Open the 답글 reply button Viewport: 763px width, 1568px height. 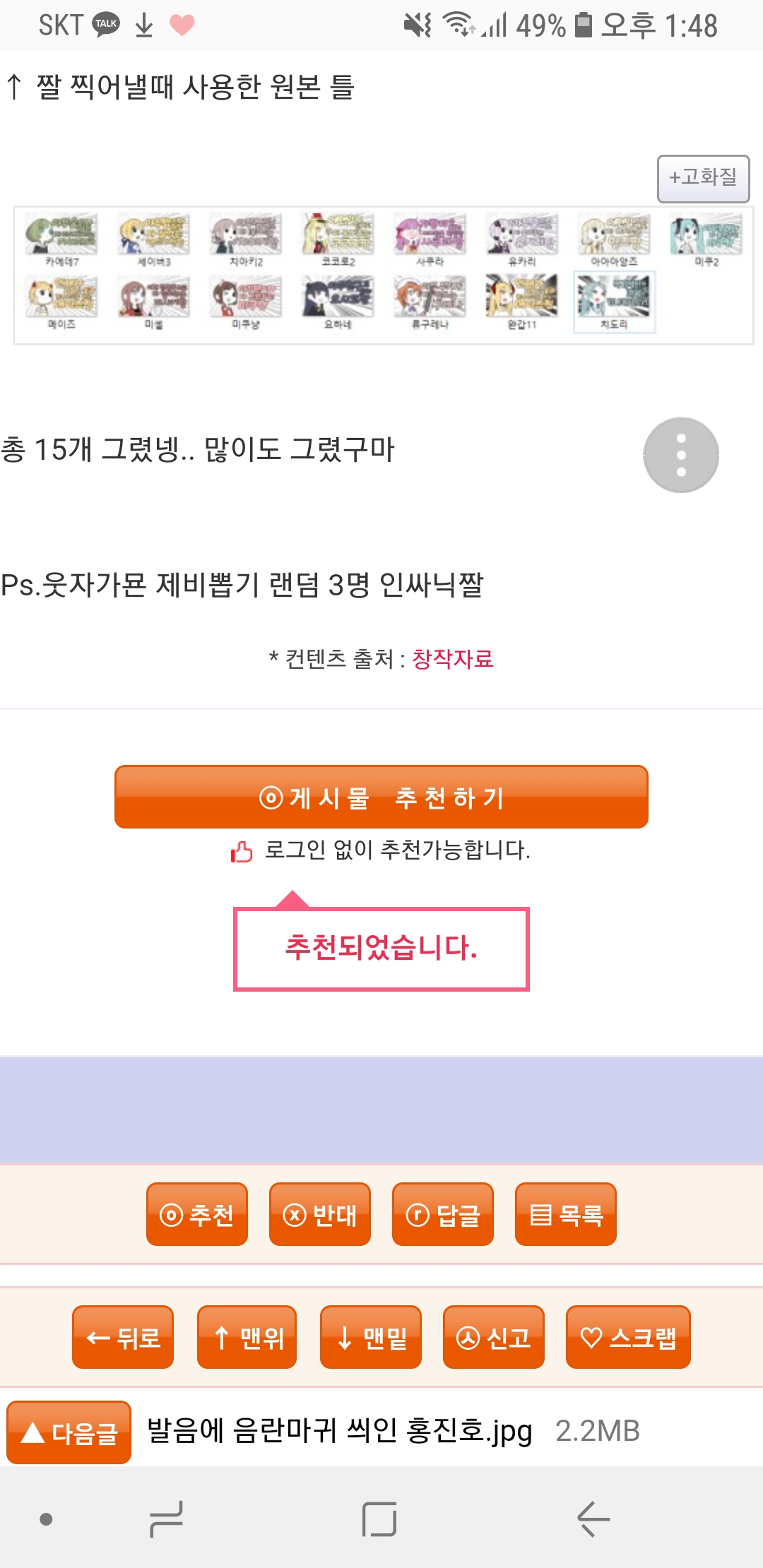click(x=443, y=1214)
